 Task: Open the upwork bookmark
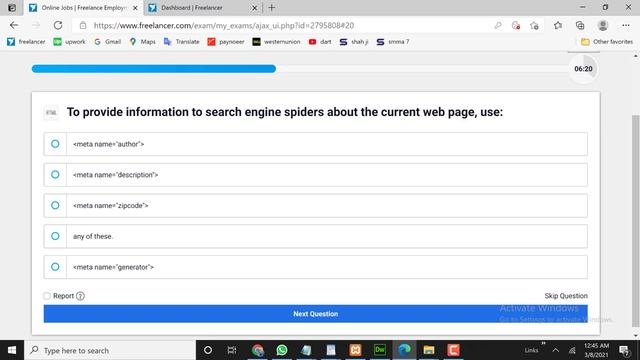coord(69,42)
